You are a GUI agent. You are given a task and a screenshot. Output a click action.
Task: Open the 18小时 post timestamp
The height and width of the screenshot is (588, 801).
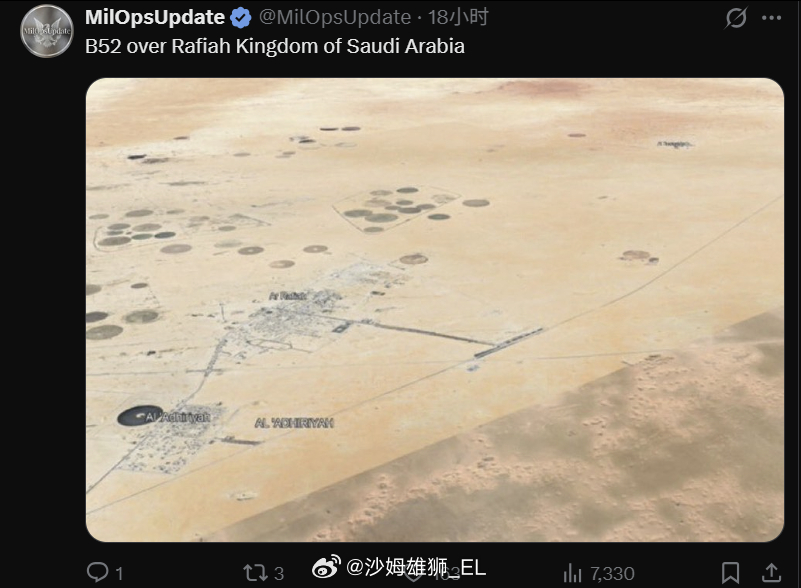click(458, 17)
